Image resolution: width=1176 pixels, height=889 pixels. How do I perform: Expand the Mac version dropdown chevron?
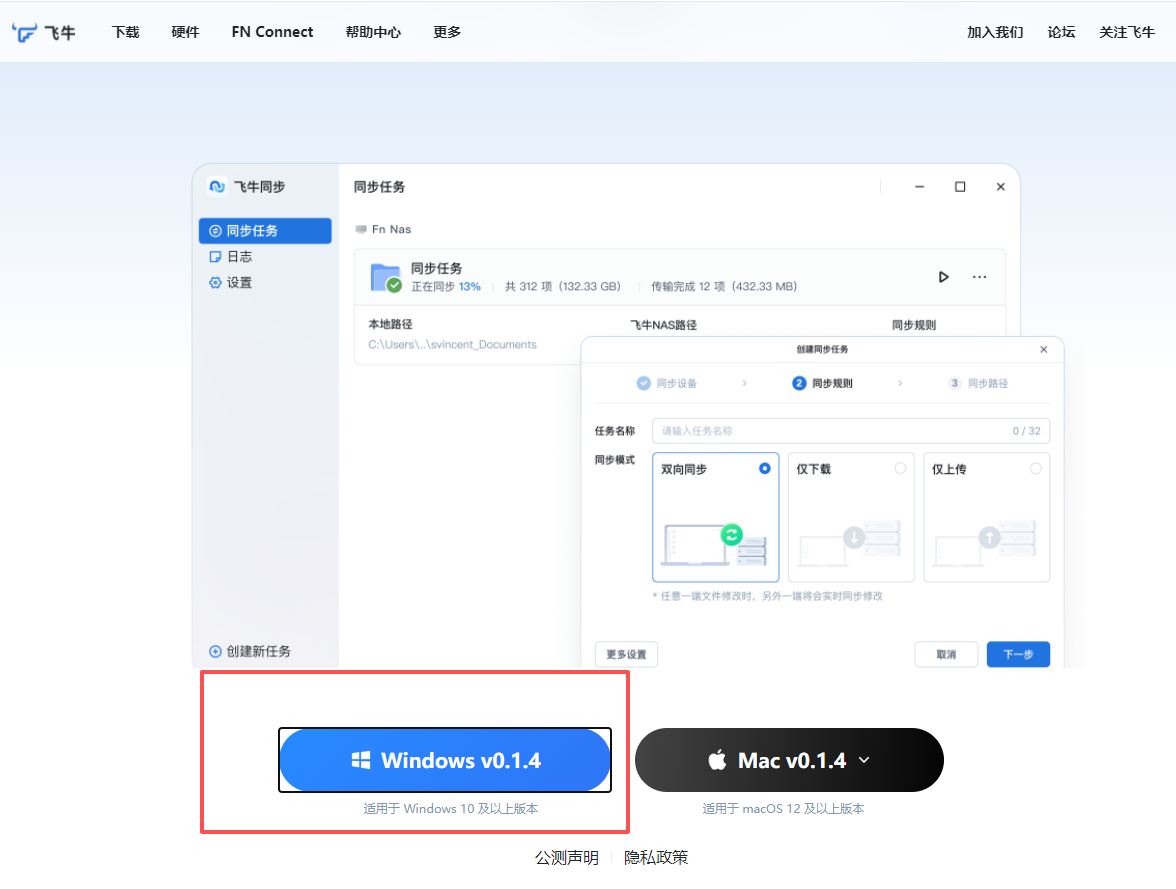864,760
